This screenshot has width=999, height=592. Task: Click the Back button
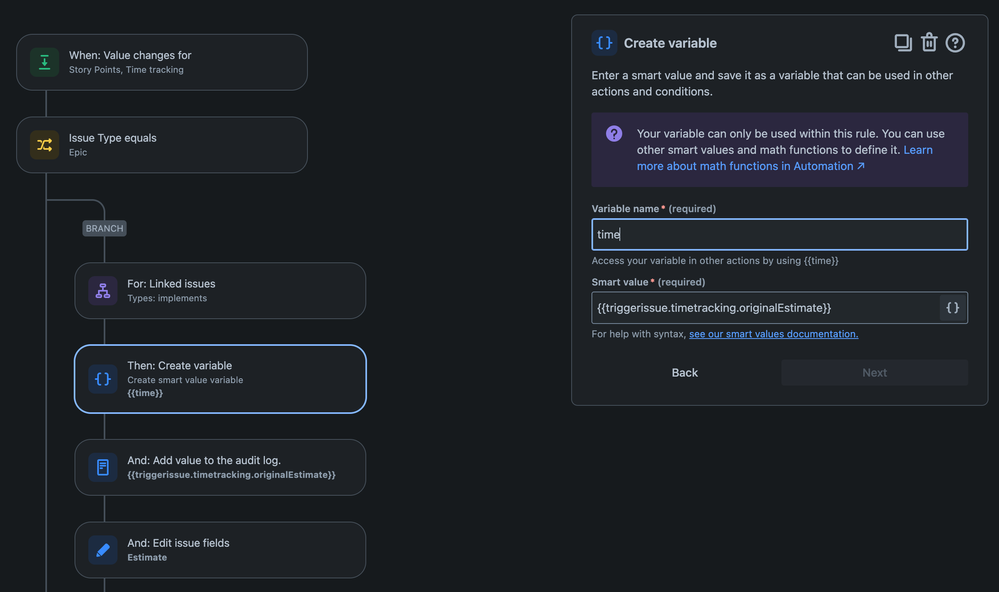pos(685,373)
